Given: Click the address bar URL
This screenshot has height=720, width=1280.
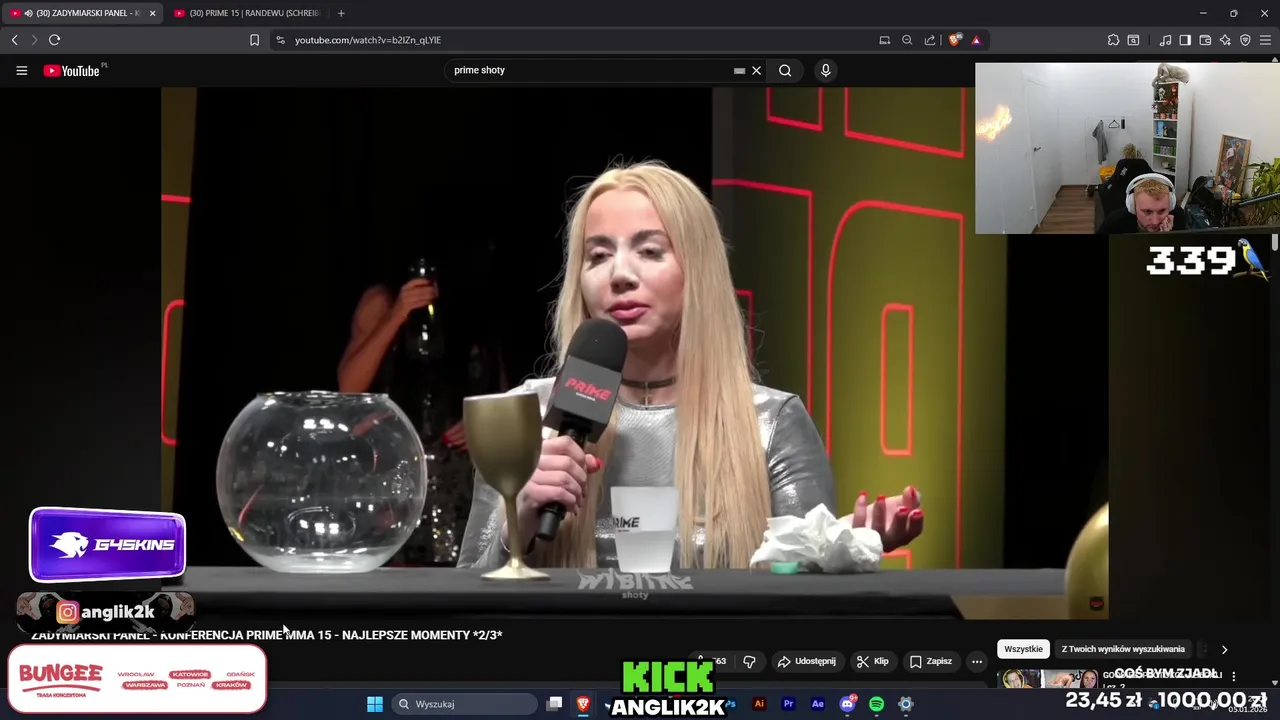Looking at the screenshot, I should (x=368, y=40).
